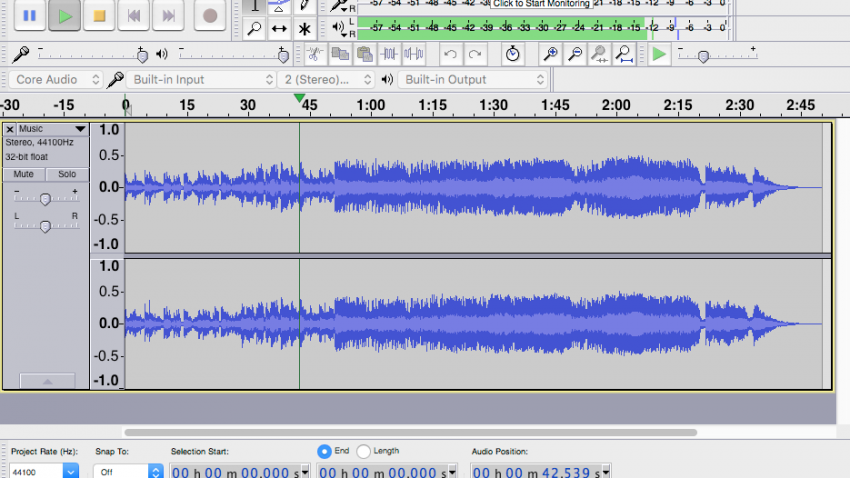Undo the last action

[x=450, y=54]
